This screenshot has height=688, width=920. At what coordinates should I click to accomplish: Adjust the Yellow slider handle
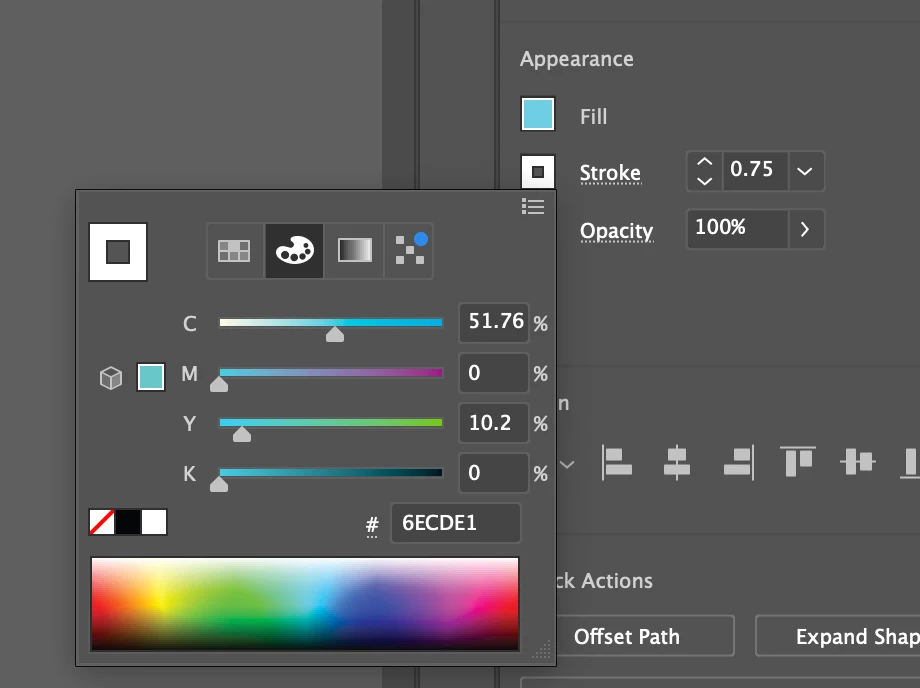[242, 434]
